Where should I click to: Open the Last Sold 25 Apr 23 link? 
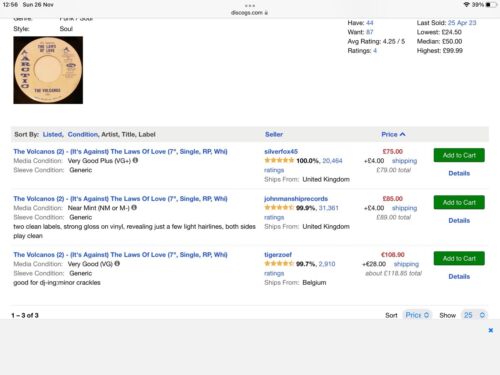[462, 23]
